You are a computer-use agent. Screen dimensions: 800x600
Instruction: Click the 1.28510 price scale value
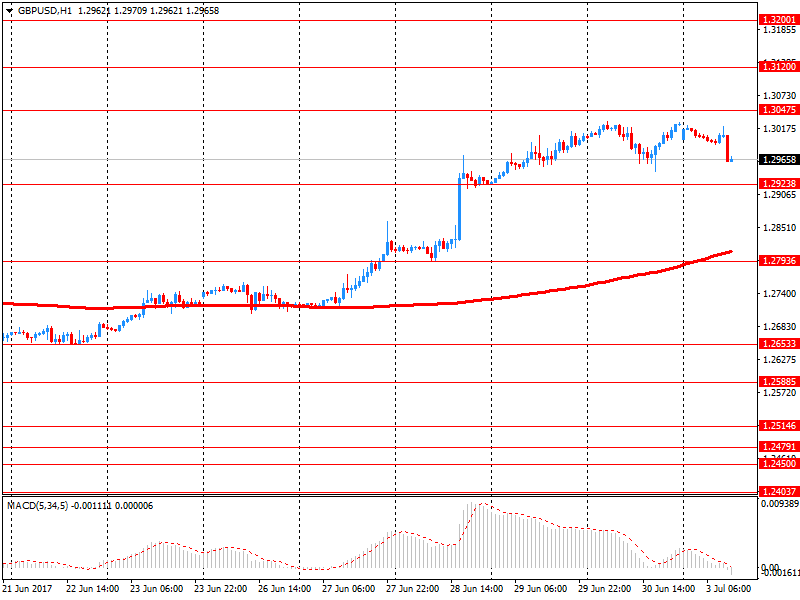tap(779, 228)
